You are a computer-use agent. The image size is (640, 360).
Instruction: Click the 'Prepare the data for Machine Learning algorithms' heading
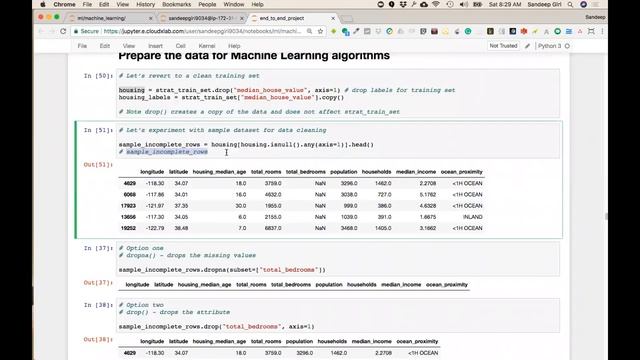click(x=254, y=56)
